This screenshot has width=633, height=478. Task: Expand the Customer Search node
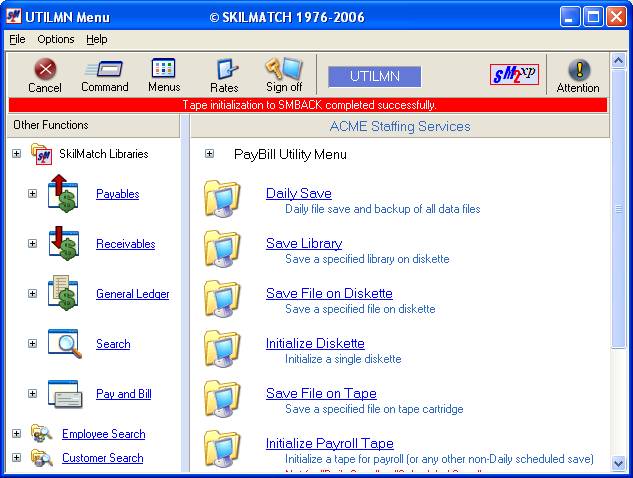coord(17,458)
